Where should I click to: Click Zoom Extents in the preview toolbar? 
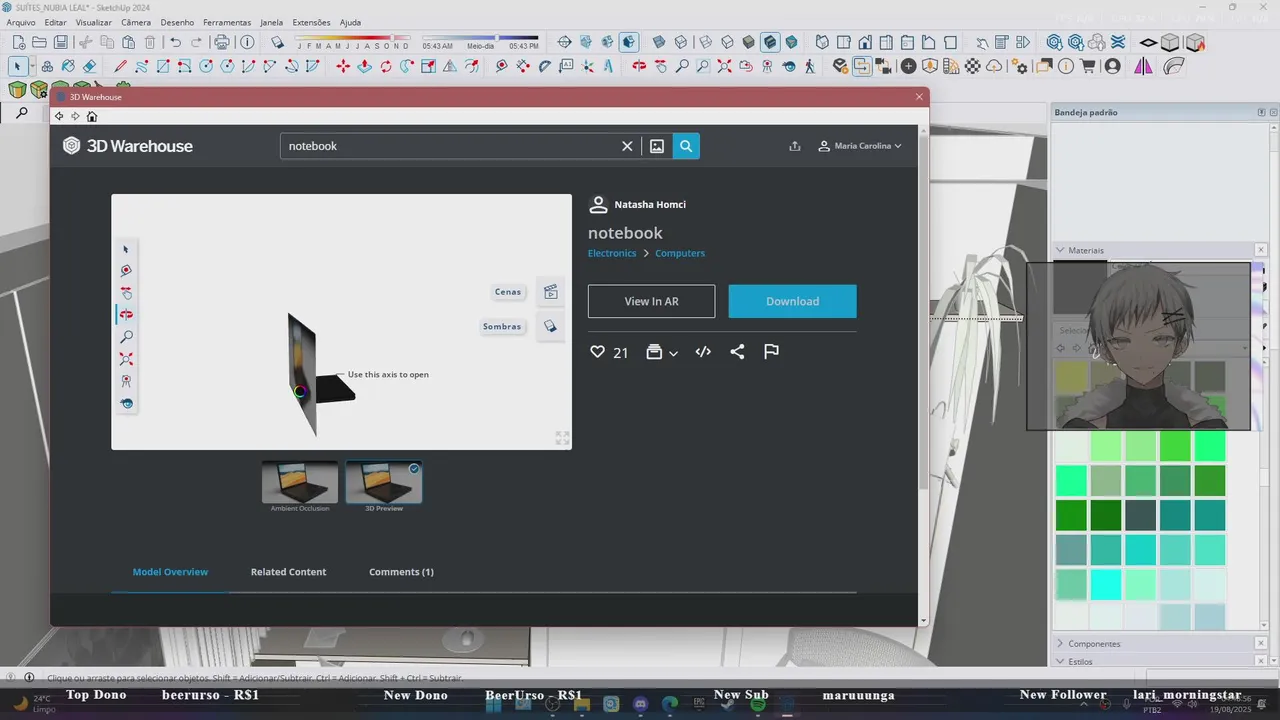click(126, 359)
